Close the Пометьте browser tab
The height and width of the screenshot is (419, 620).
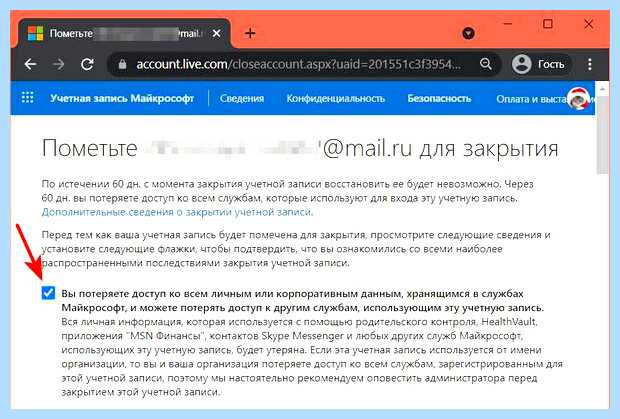(216, 34)
